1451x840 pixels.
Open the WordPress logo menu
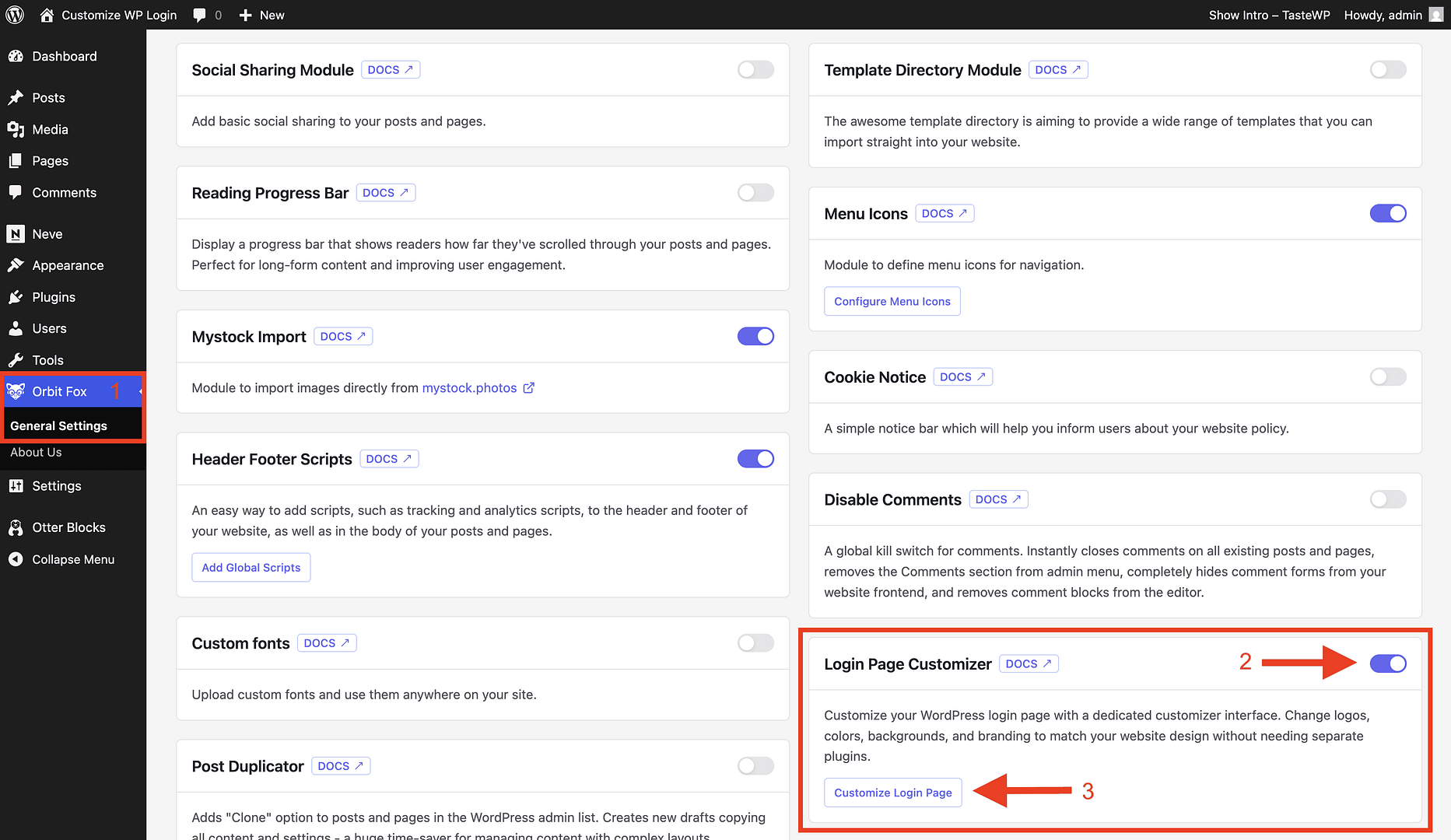(x=15, y=15)
